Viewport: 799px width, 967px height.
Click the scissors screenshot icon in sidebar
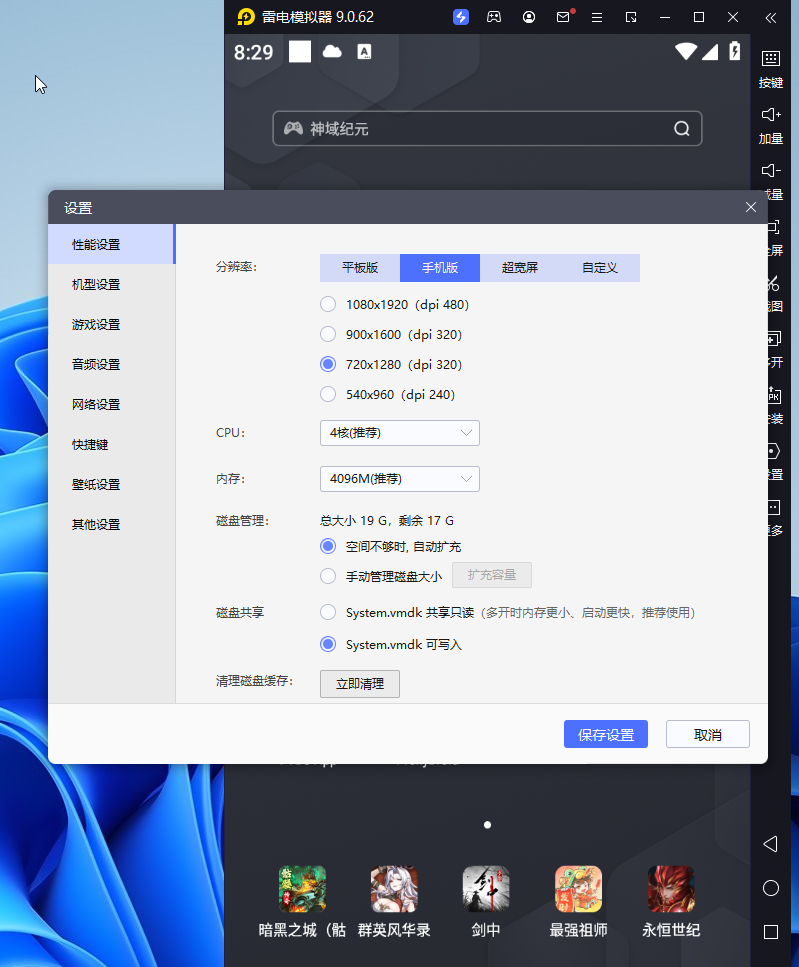coord(774,283)
